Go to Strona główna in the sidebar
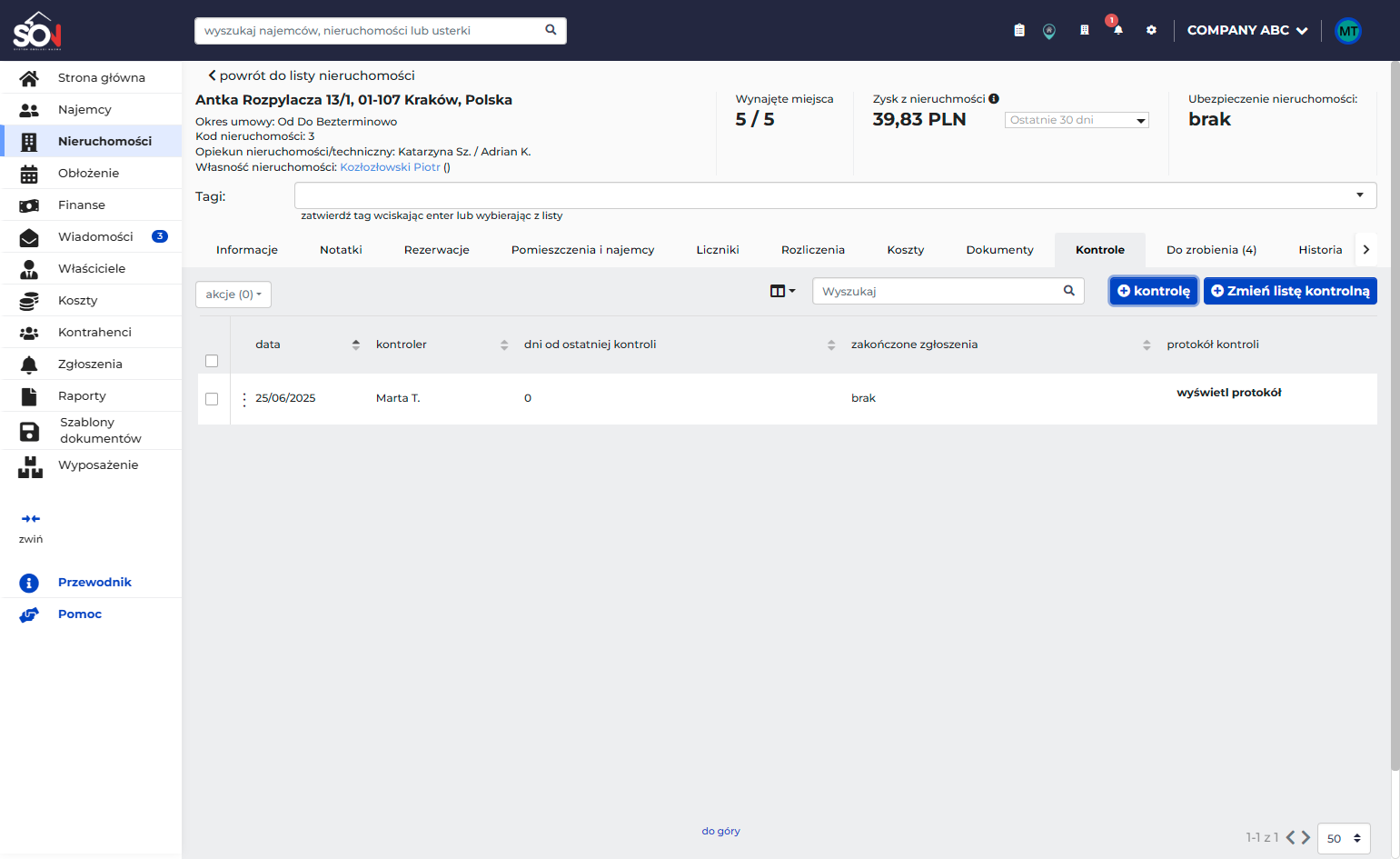This screenshot has height=859, width=1400. click(91, 77)
